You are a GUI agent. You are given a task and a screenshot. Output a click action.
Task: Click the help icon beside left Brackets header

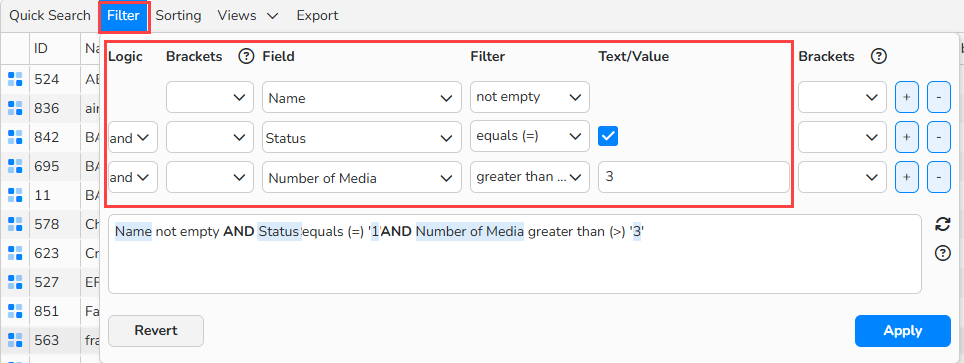(246, 57)
